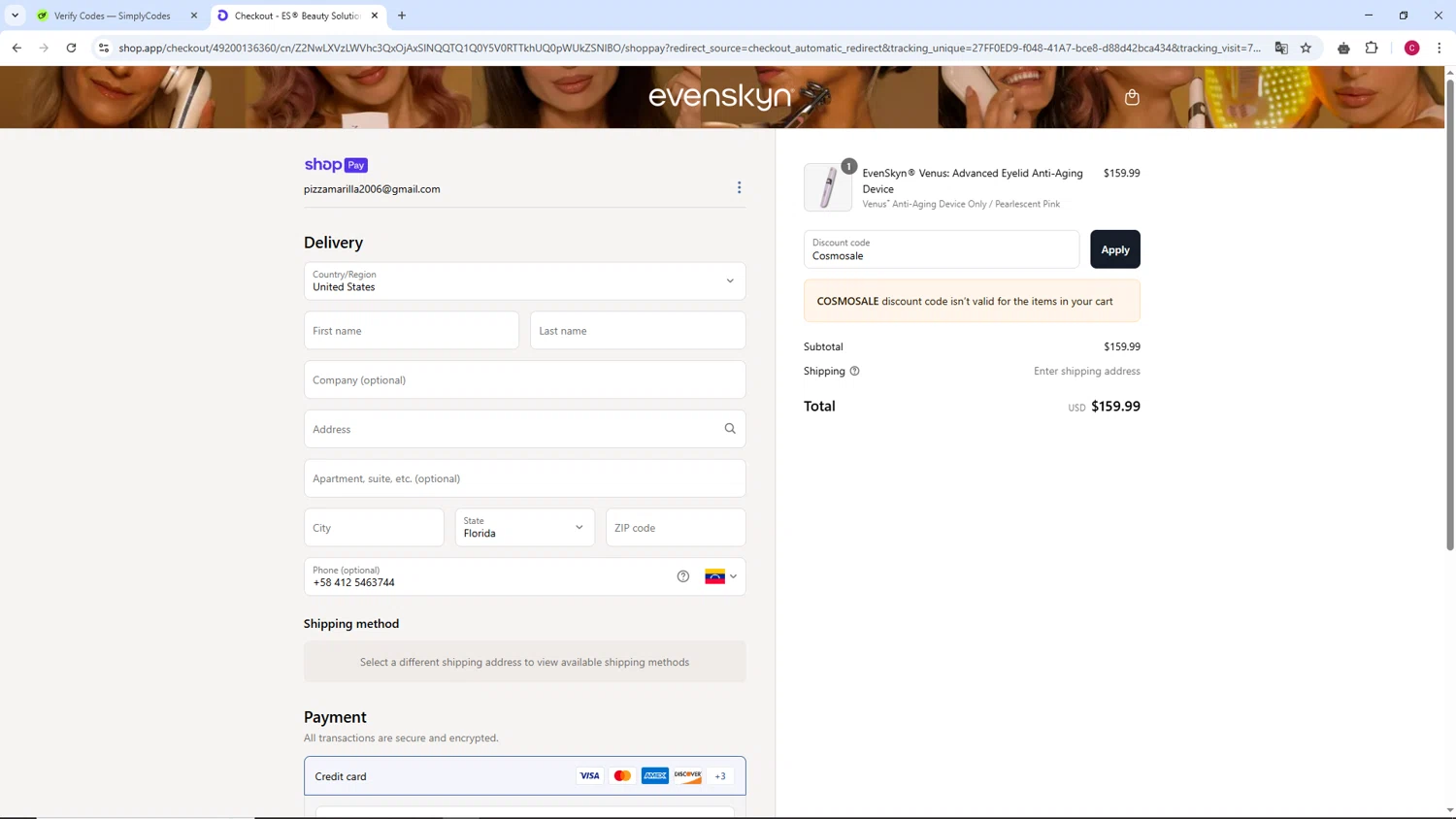
Task: Click the Company (optional) field
Action: 525,380
